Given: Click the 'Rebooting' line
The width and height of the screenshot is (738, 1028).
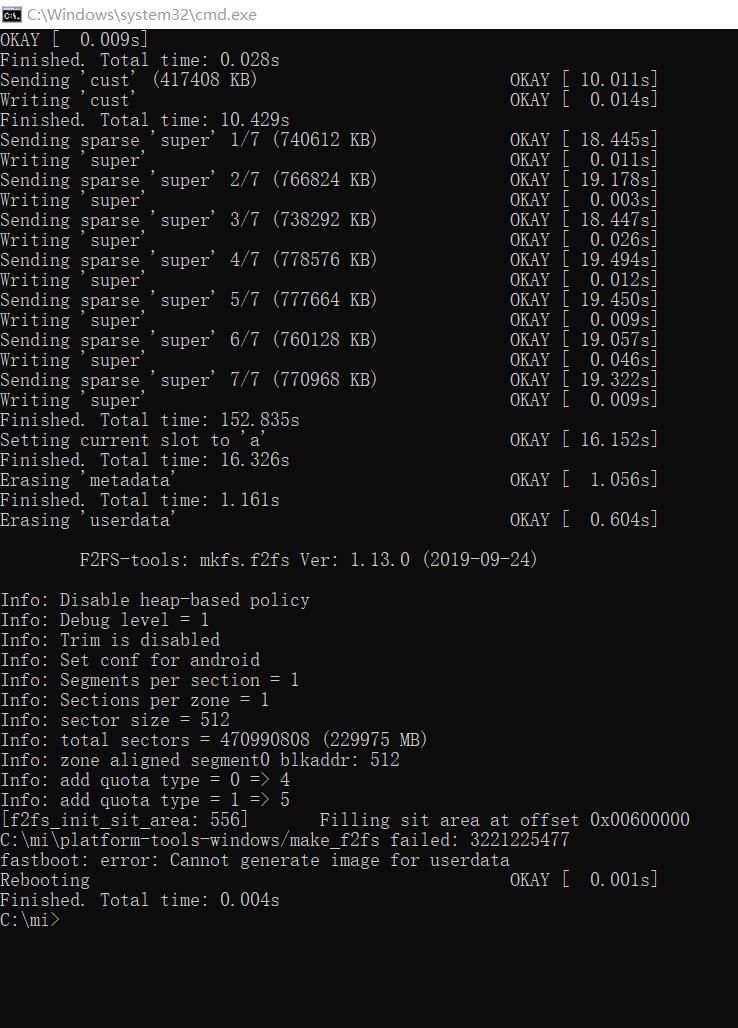Looking at the screenshot, I should pyautogui.click(x=328, y=880).
